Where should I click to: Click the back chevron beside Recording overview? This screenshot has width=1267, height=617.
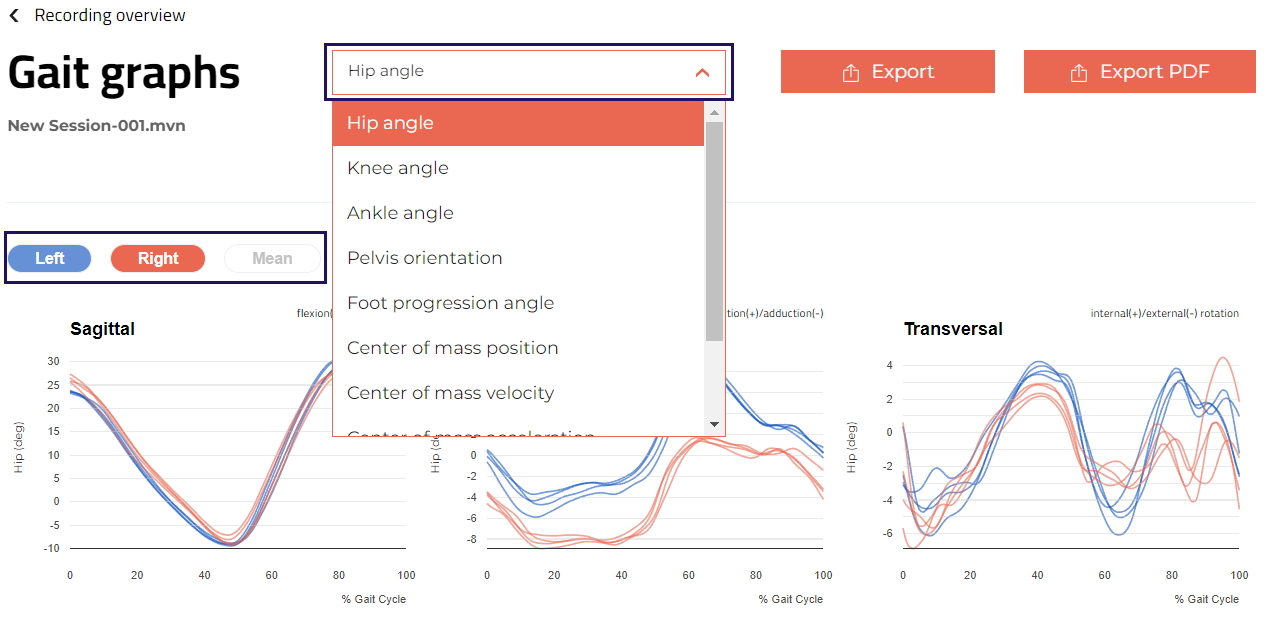pyautogui.click(x=12, y=15)
